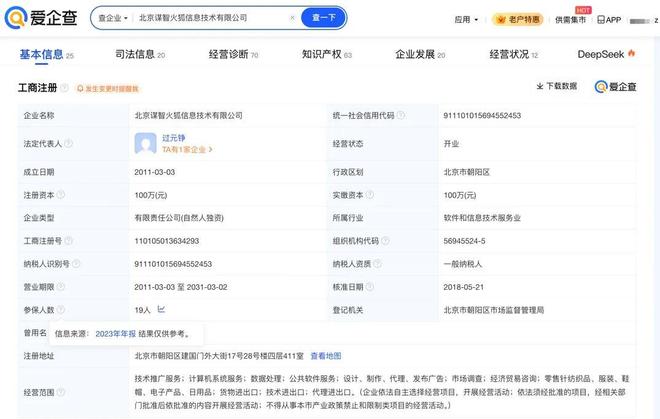This screenshot has height=419, width=660.
Task: Open the 过元铮 person profile link
Action: click(173, 138)
